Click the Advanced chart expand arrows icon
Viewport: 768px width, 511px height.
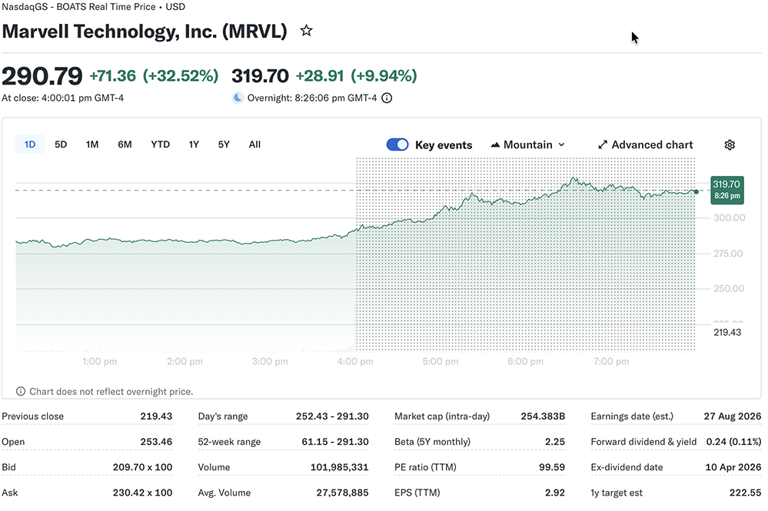[602, 145]
